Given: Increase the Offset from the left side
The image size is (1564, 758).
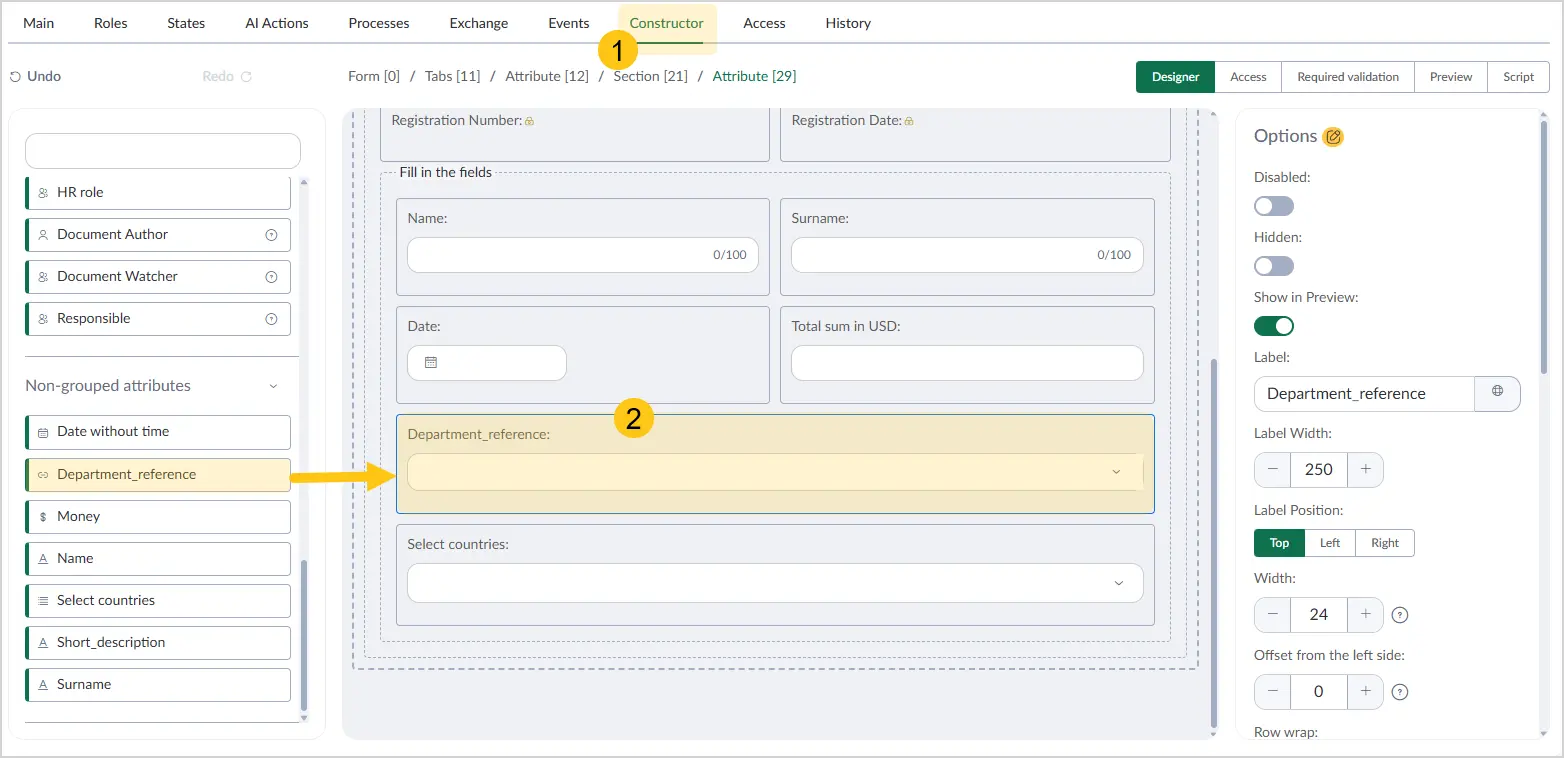Looking at the screenshot, I should (1365, 691).
